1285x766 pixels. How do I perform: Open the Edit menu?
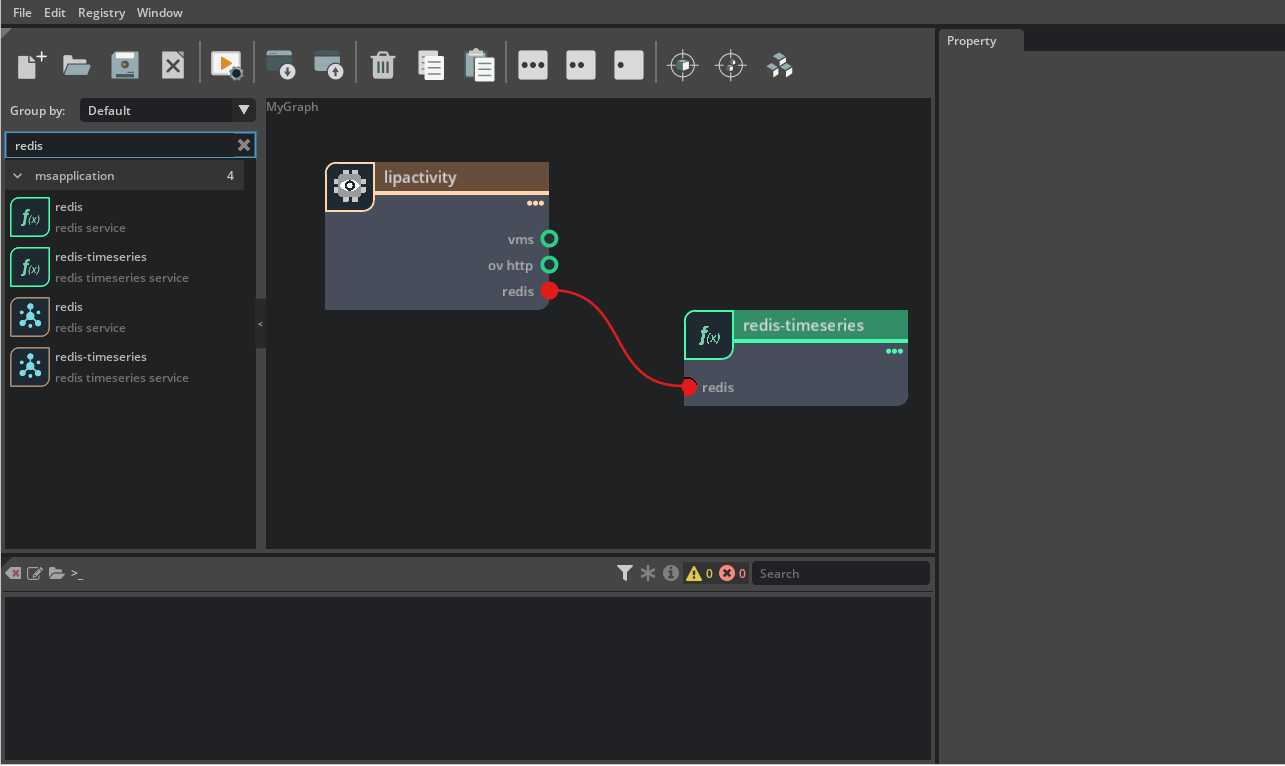pyautogui.click(x=55, y=13)
